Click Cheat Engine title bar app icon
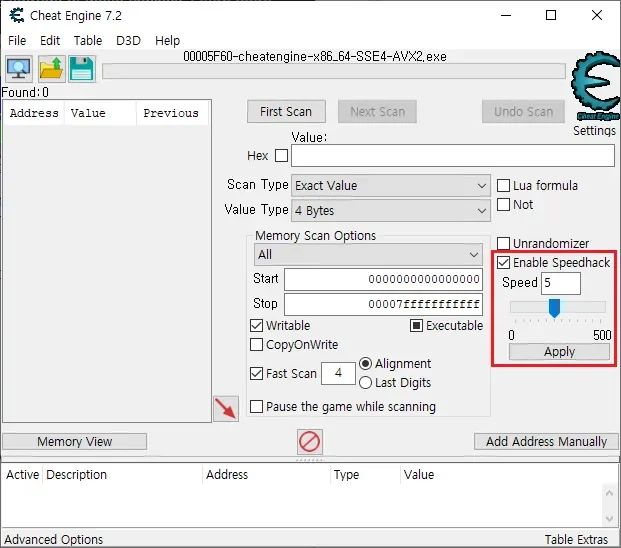 click(17, 15)
